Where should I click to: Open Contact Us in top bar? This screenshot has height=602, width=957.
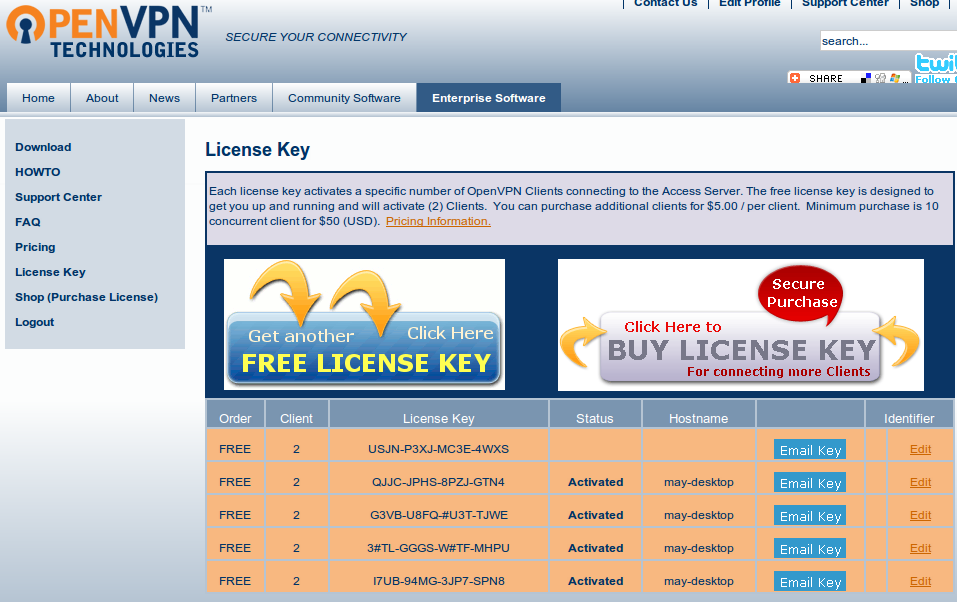(665, 4)
